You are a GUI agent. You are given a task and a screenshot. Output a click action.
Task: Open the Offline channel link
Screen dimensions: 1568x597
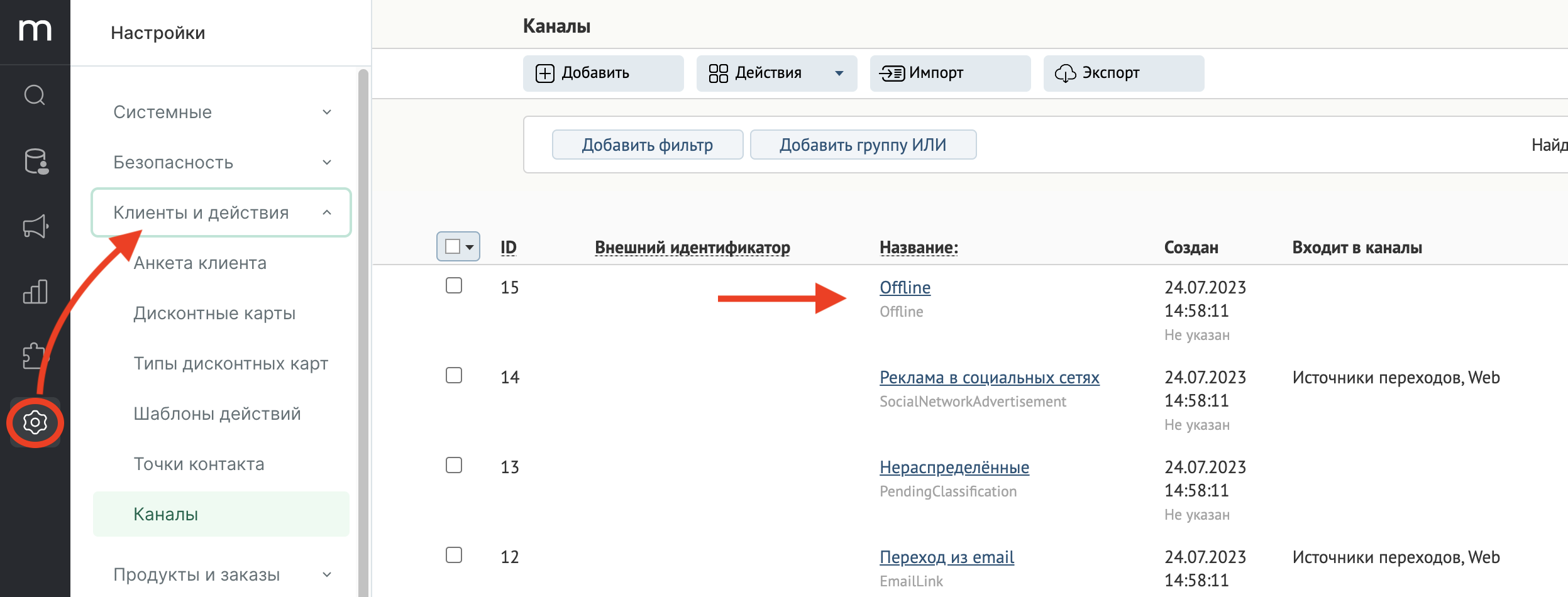tap(905, 287)
